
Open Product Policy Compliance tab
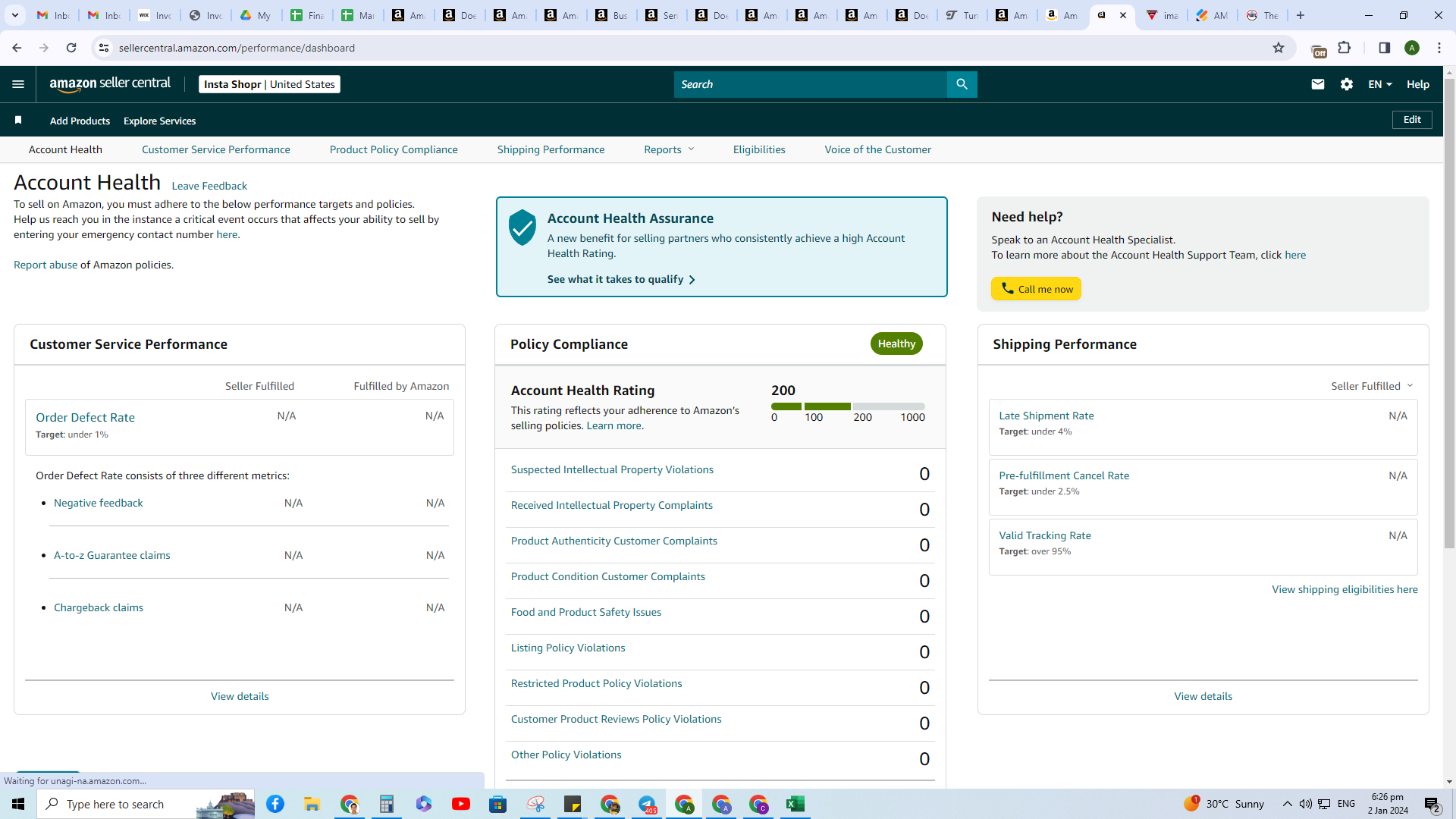394,149
